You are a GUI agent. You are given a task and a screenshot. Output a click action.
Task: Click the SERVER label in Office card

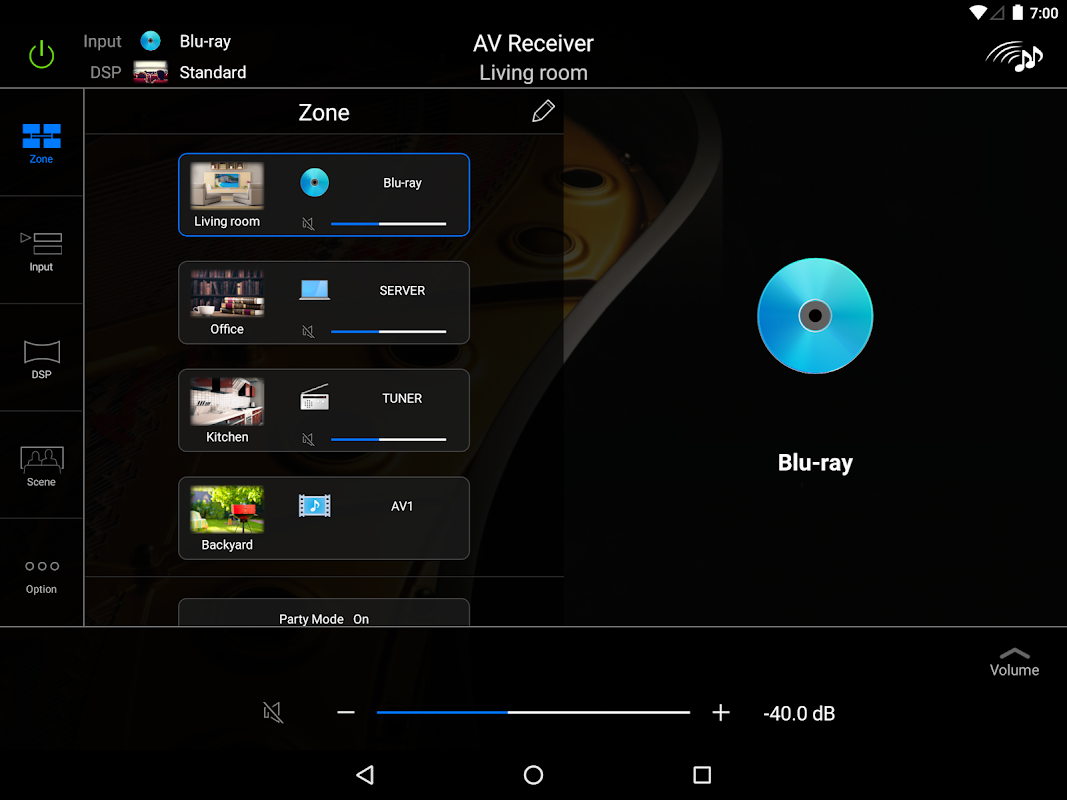(402, 290)
